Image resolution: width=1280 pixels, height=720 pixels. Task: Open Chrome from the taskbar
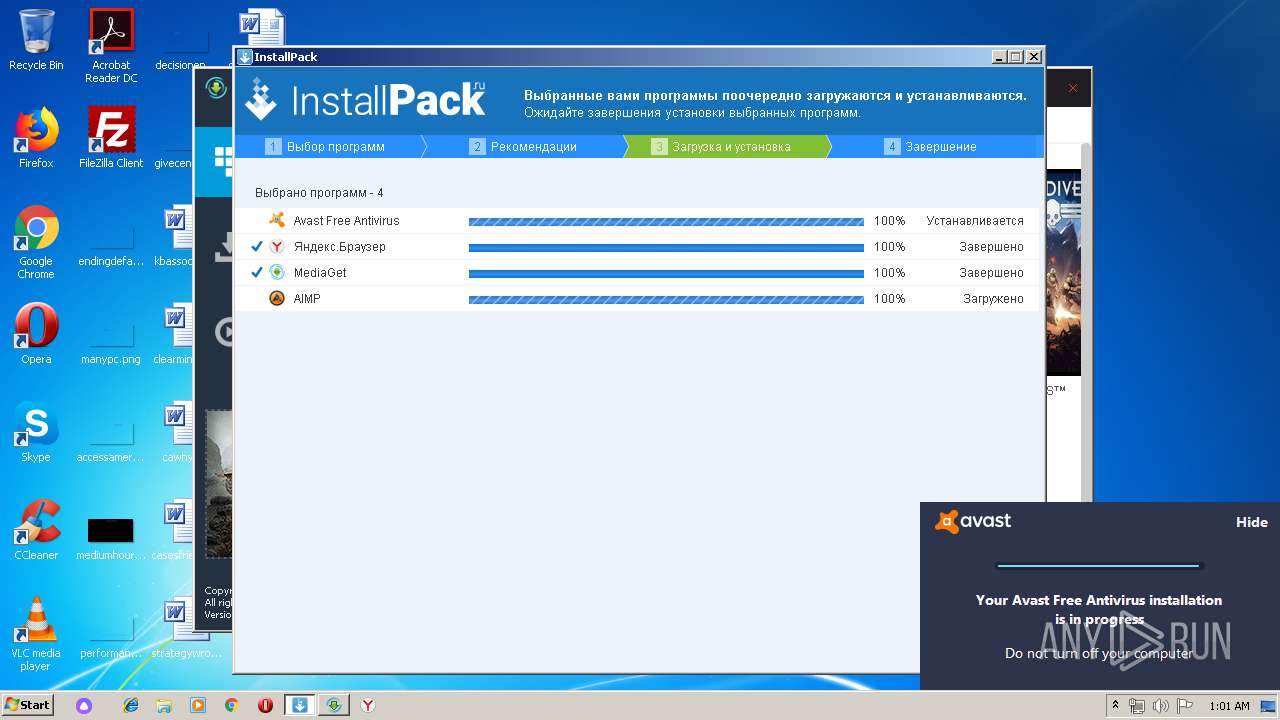tap(232, 705)
